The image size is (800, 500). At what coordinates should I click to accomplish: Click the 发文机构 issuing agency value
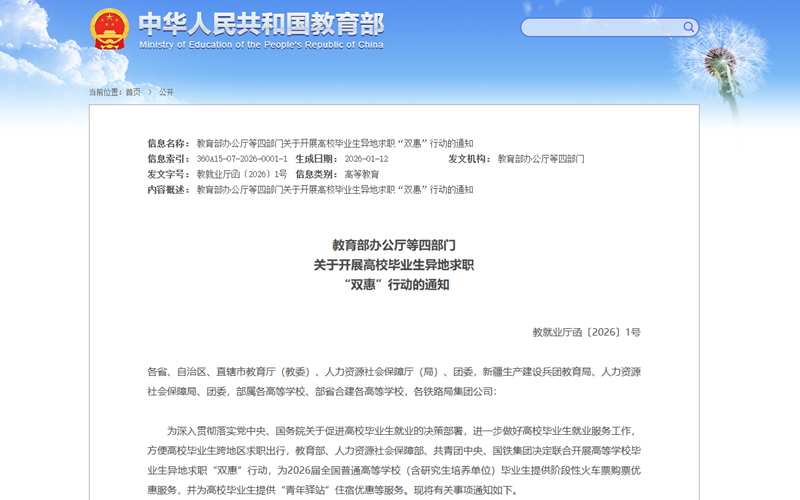[x=541, y=159]
